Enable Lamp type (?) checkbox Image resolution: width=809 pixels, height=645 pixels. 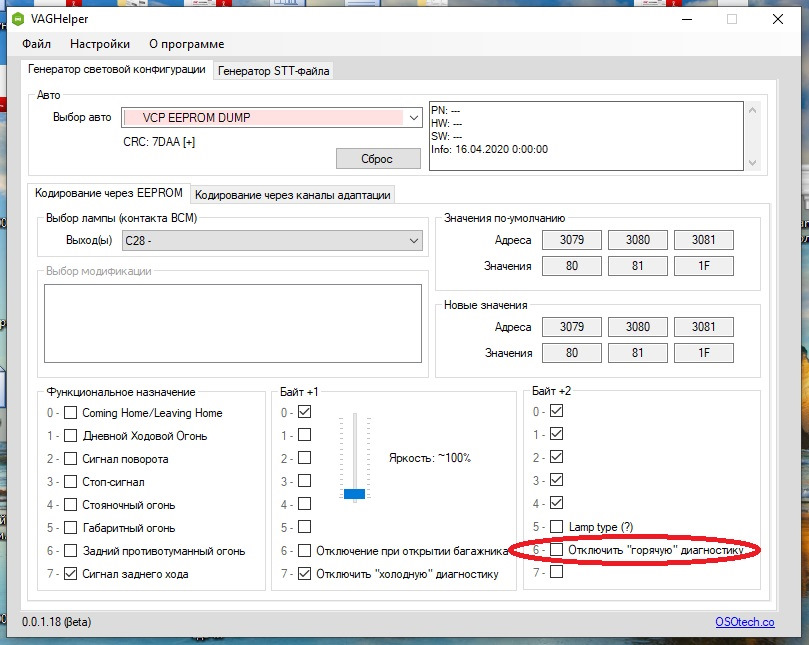click(x=556, y=526)
